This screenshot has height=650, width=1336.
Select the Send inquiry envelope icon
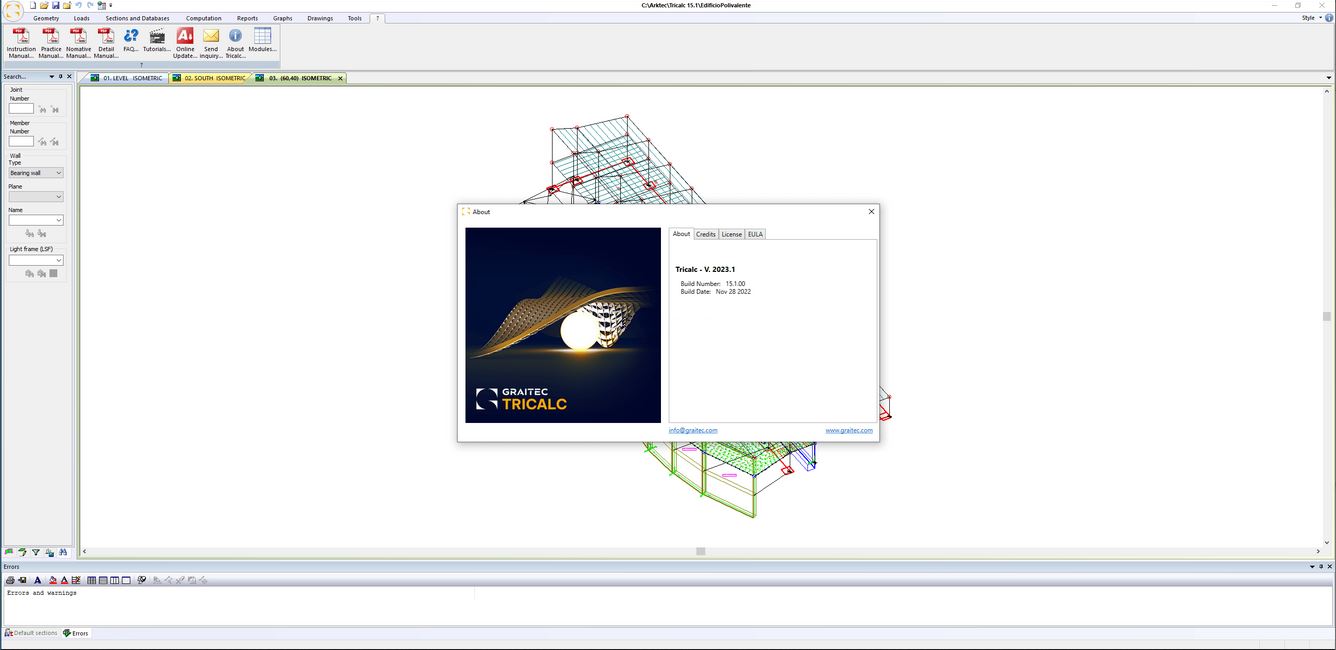(211, 38)
